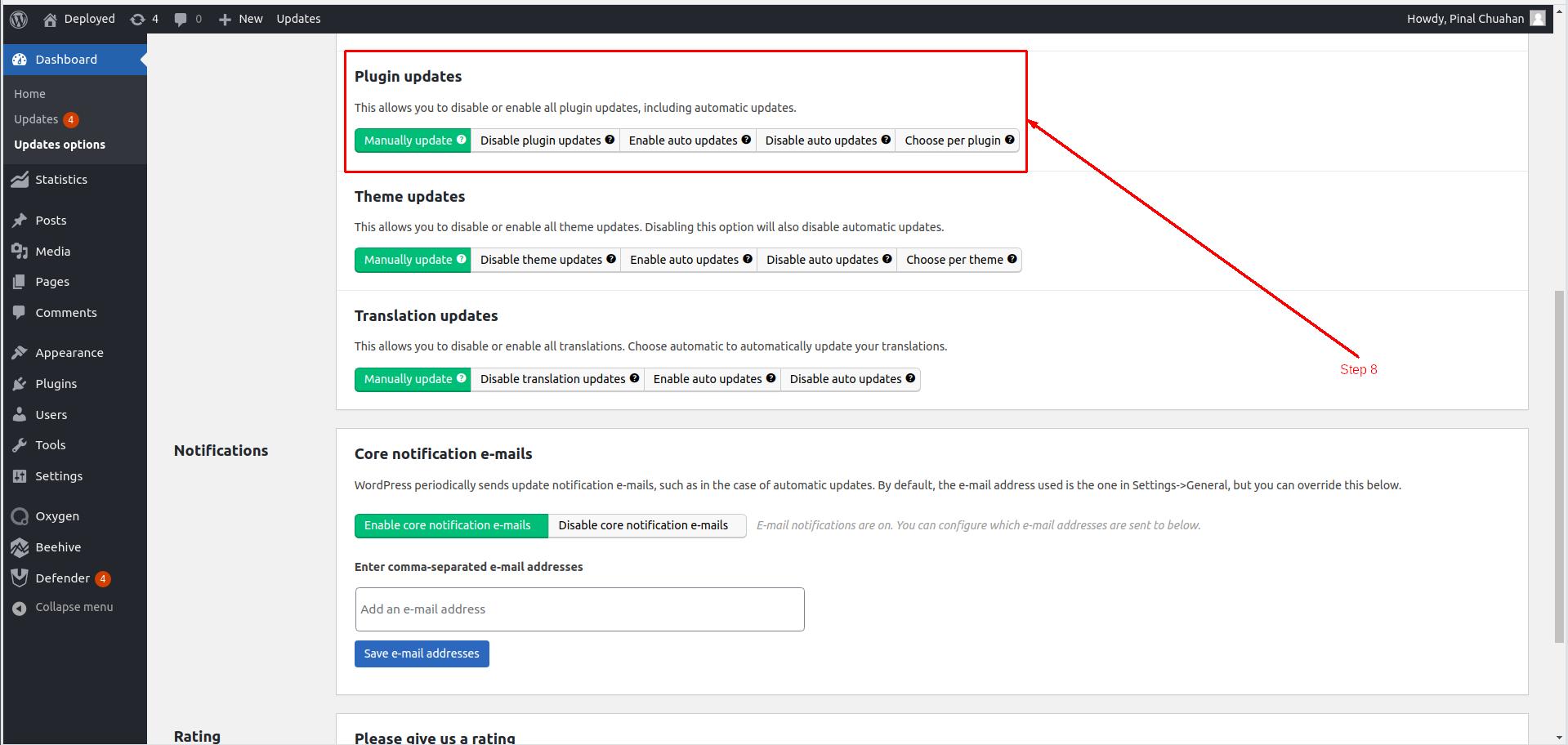Click the Add an e-mail address field
Screen dimensions: 1568x745
[580, 609]
